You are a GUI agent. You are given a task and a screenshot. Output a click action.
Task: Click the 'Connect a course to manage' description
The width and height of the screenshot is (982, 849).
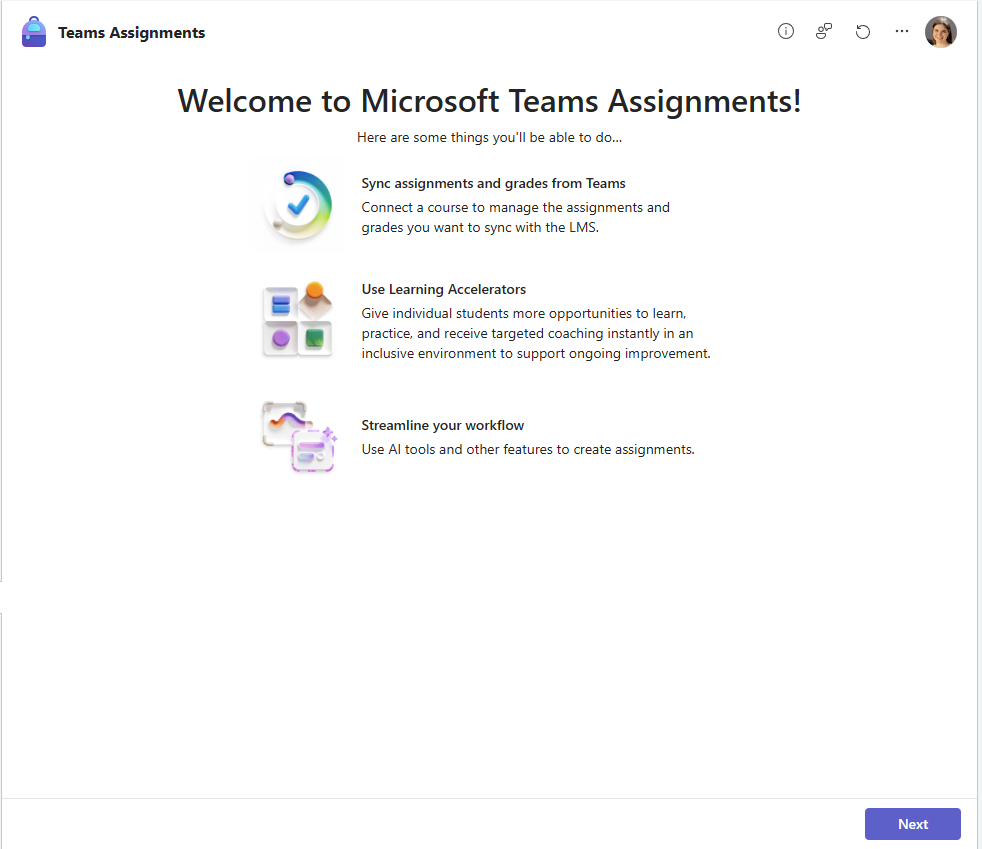pyautogui.click(x=515, y=217)
